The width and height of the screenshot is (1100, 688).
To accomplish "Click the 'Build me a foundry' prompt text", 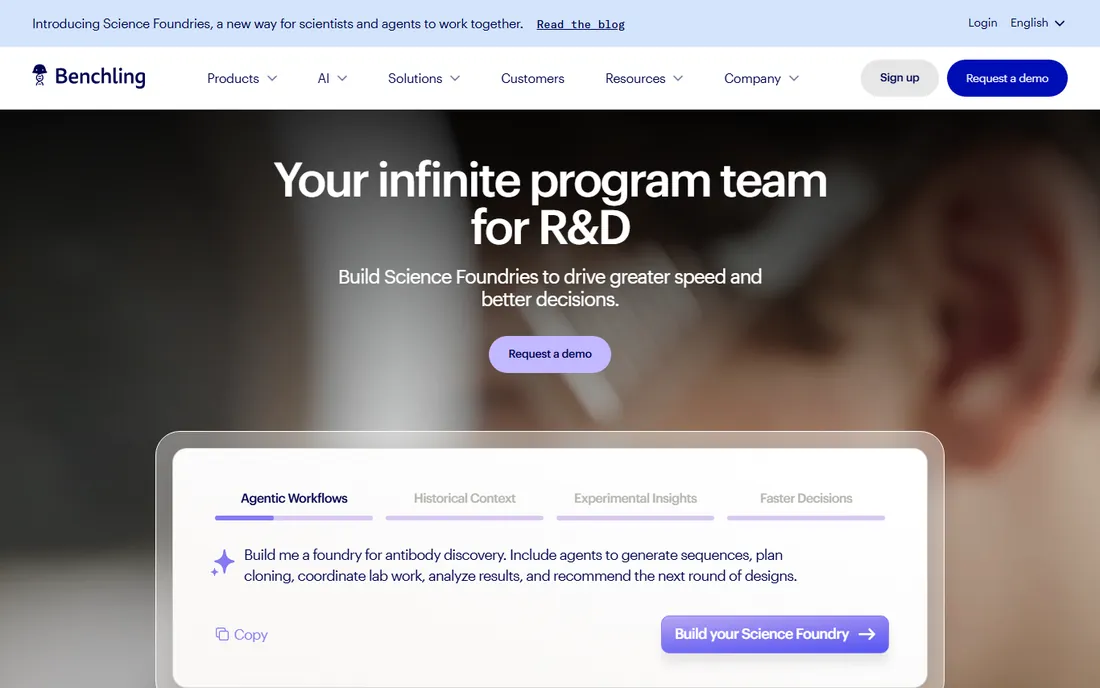I will coord(521,565).
